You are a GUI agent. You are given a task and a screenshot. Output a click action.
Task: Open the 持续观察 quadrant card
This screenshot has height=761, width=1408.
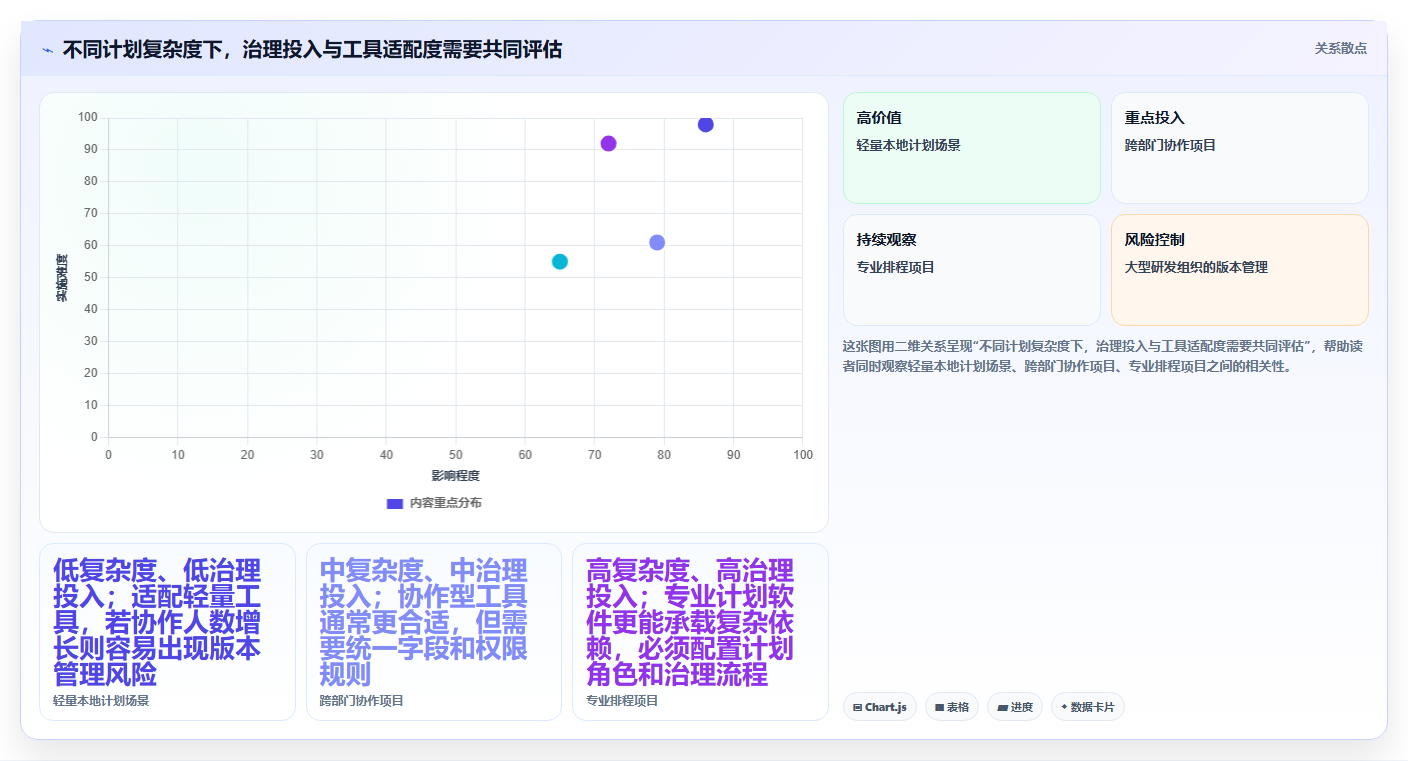click(972, 270)
